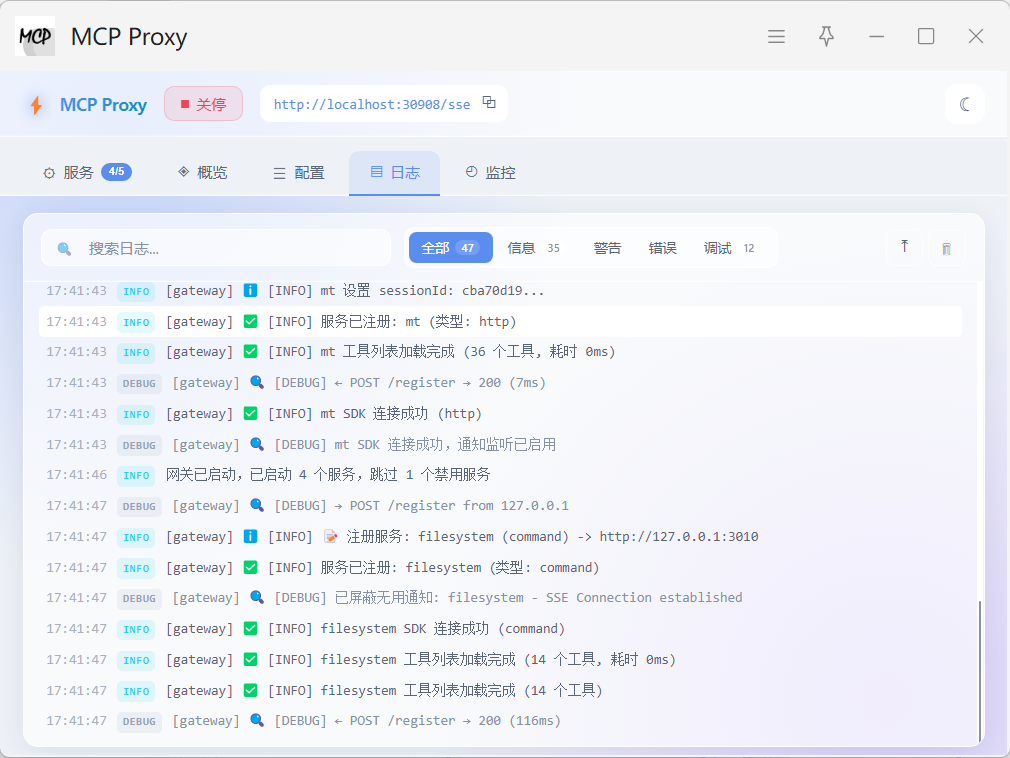Click green check on 服务已注册: mt row
The height and width of the screenshot is (758, 1010).
pos(251,321)
